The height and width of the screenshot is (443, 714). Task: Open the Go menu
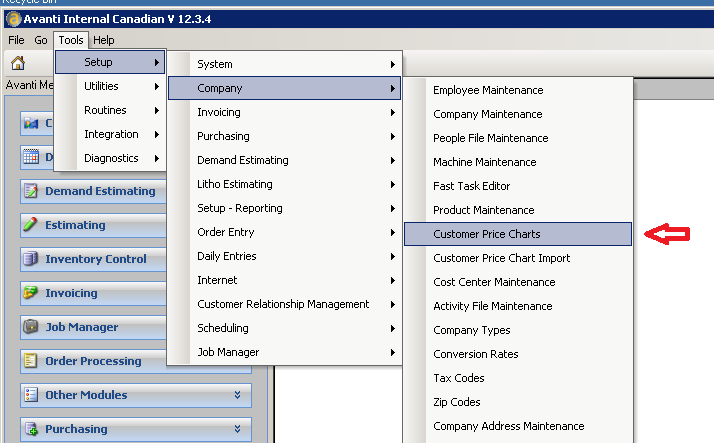[41, 40]
